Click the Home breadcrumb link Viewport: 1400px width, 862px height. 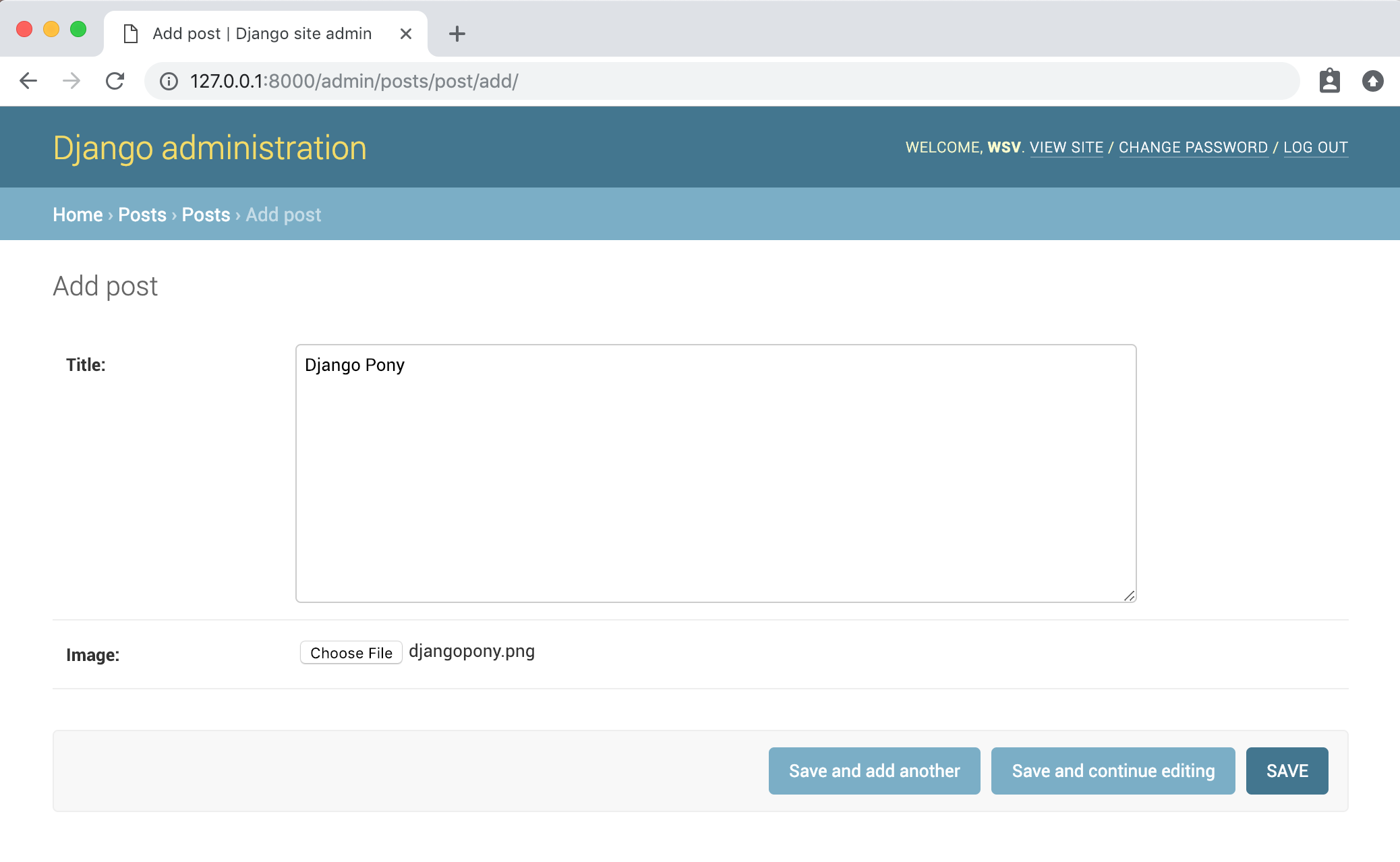[x=76, y=213]
